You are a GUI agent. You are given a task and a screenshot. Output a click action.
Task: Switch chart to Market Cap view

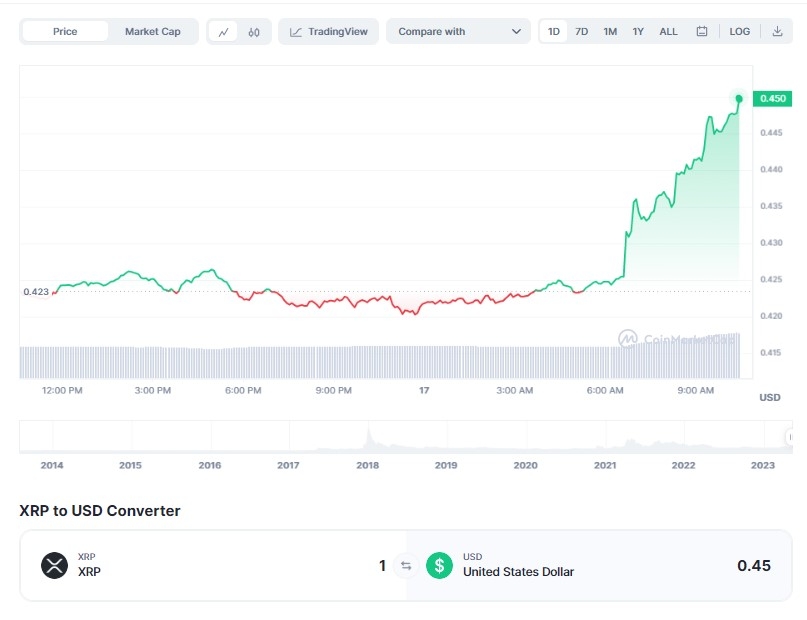(x=152, y=31)
